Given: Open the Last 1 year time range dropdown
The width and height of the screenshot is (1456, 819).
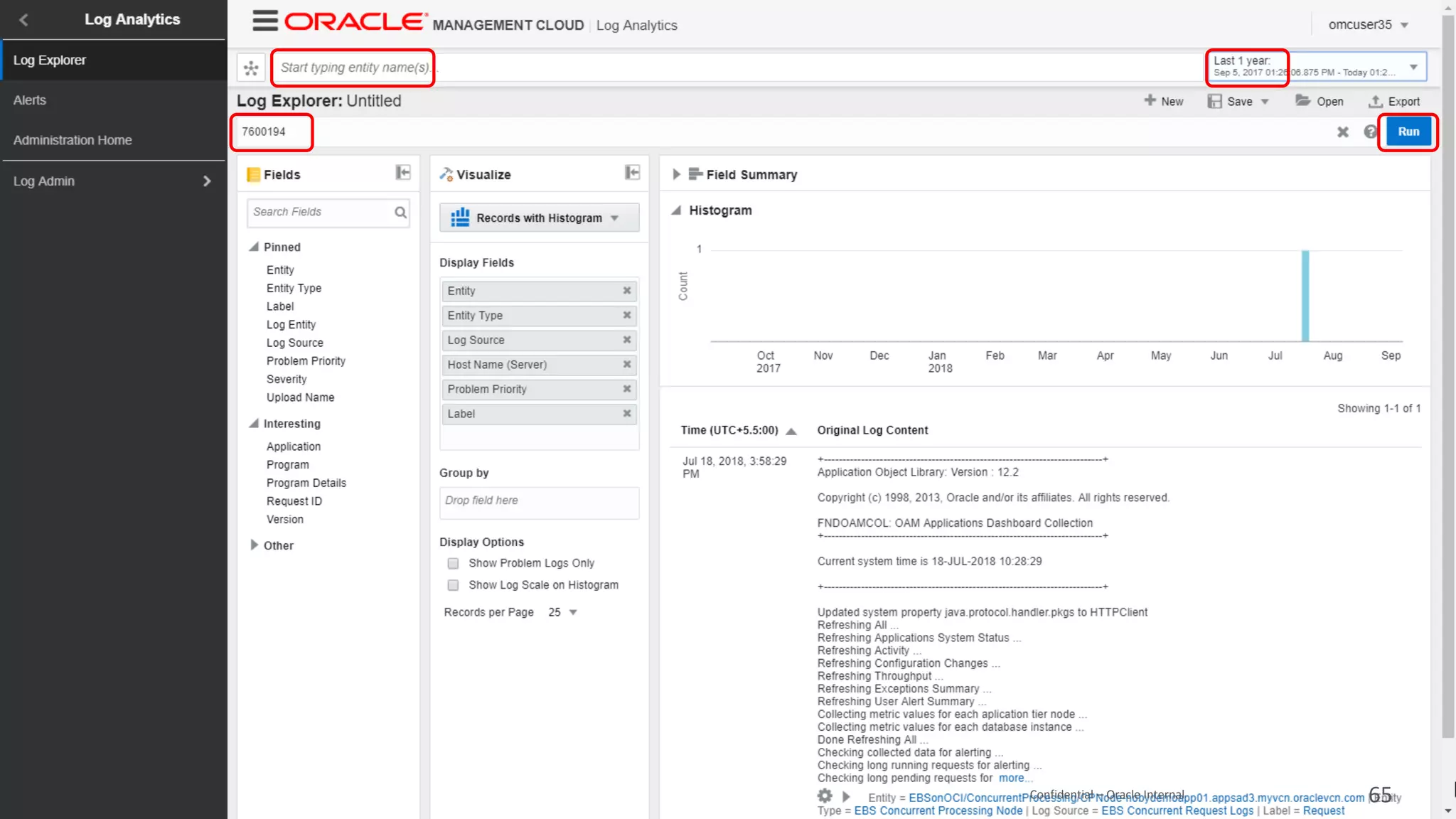Looking at the screenshot, I should tap(1413, 67).
